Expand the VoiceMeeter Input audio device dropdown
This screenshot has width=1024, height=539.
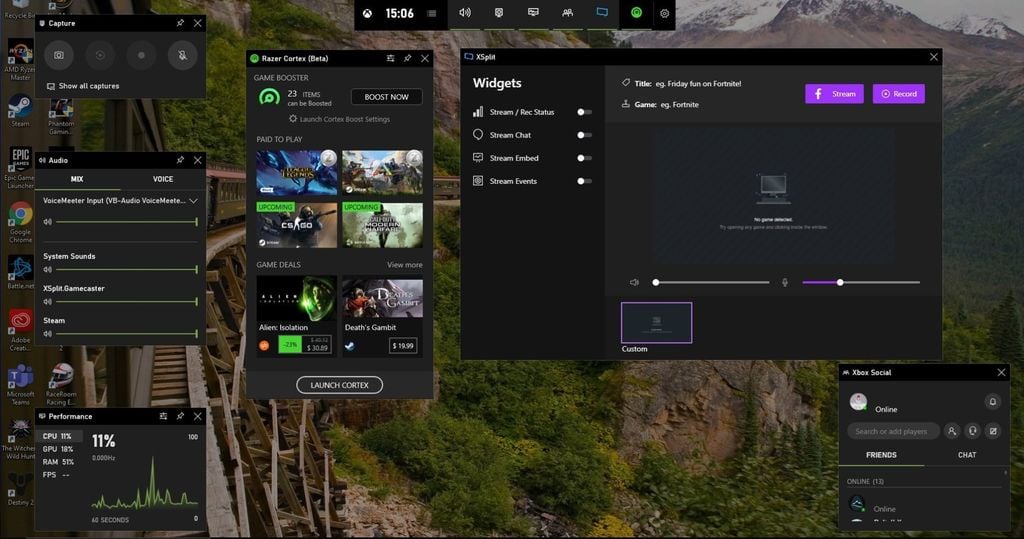pyautogui.click(x=193, y=201)
